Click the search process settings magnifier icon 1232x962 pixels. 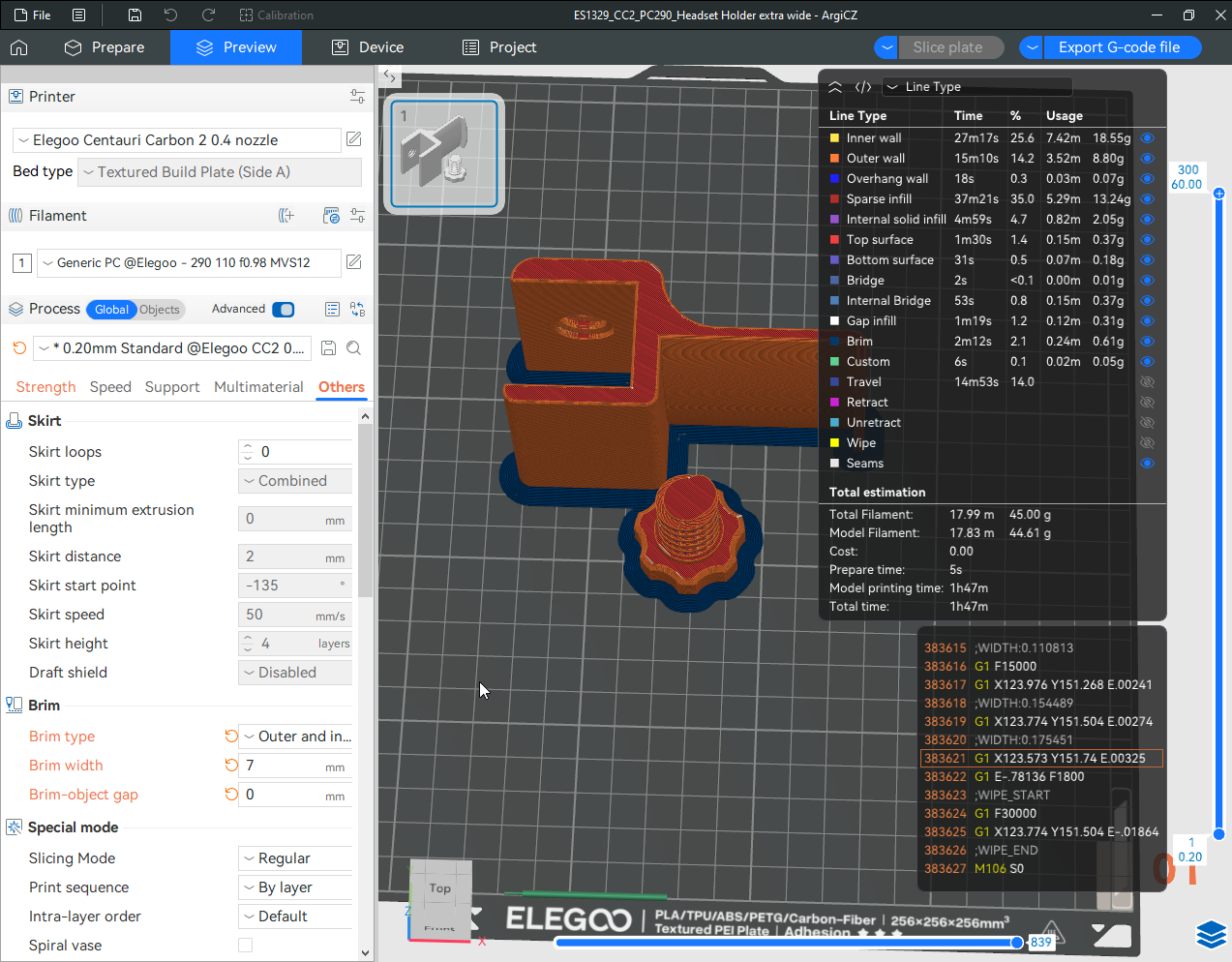(x=354, y=348)
